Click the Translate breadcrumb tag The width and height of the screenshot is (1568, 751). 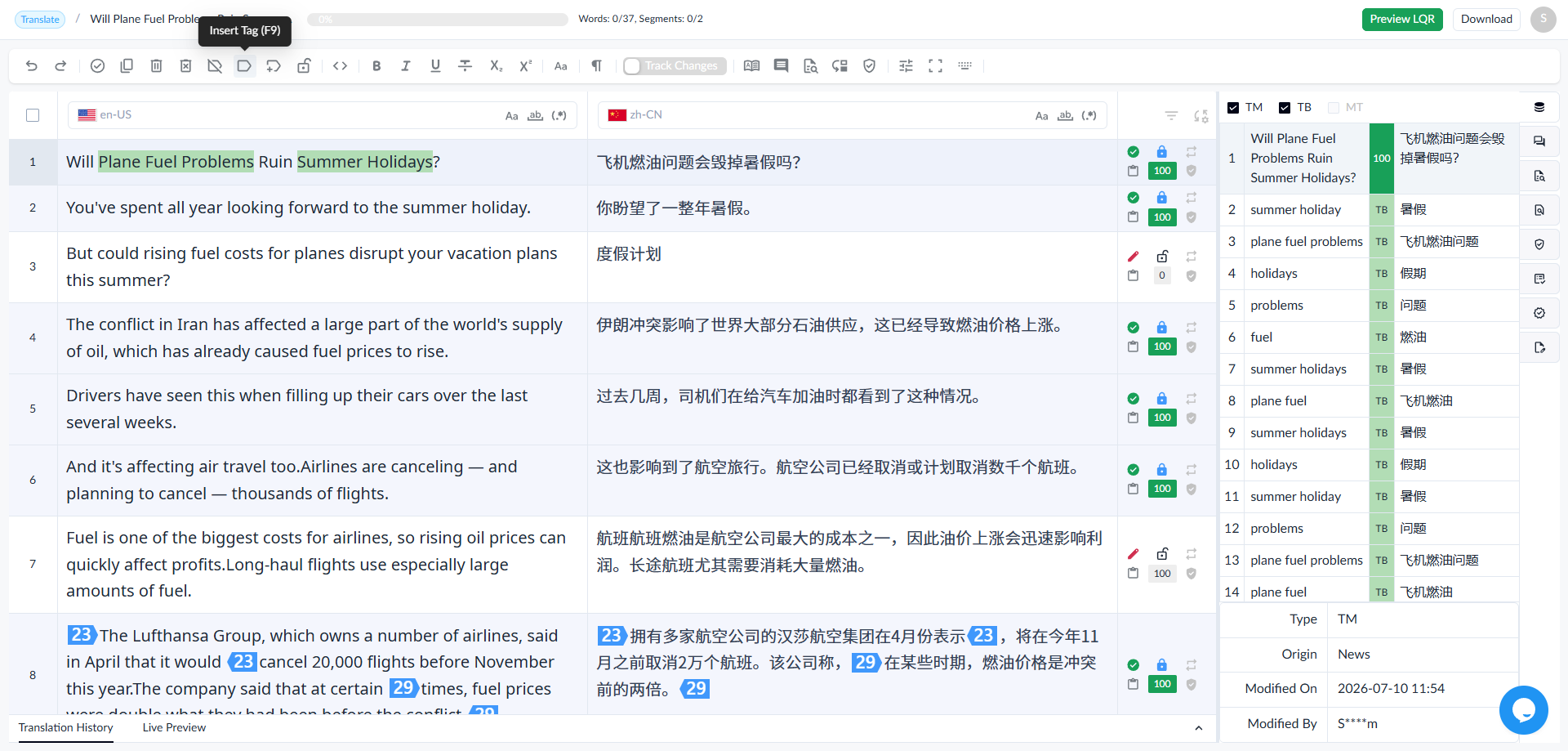(40, 20)
